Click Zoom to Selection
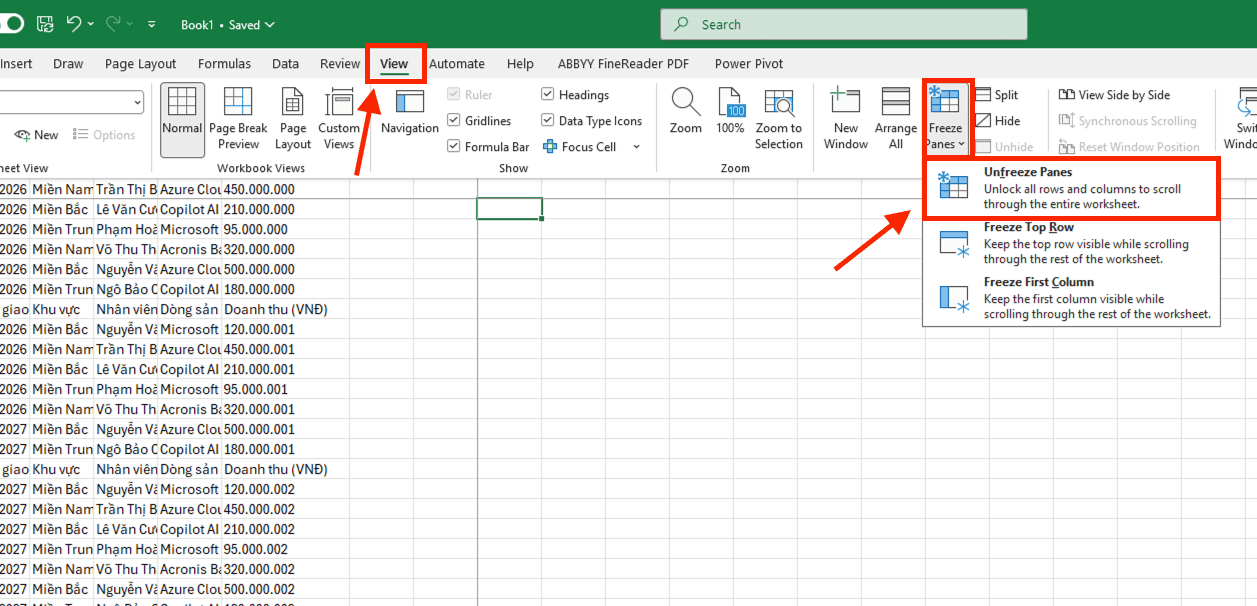 tap(779, 118)
